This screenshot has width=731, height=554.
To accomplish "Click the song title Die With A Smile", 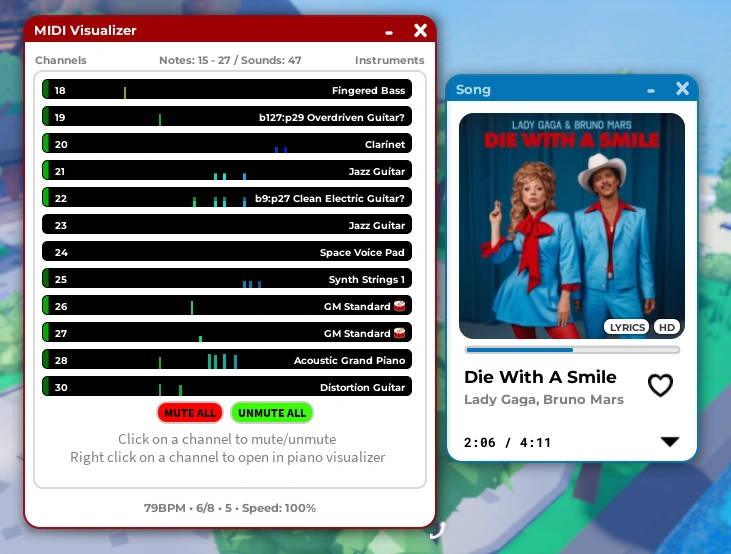I will (x=540, y=377).
